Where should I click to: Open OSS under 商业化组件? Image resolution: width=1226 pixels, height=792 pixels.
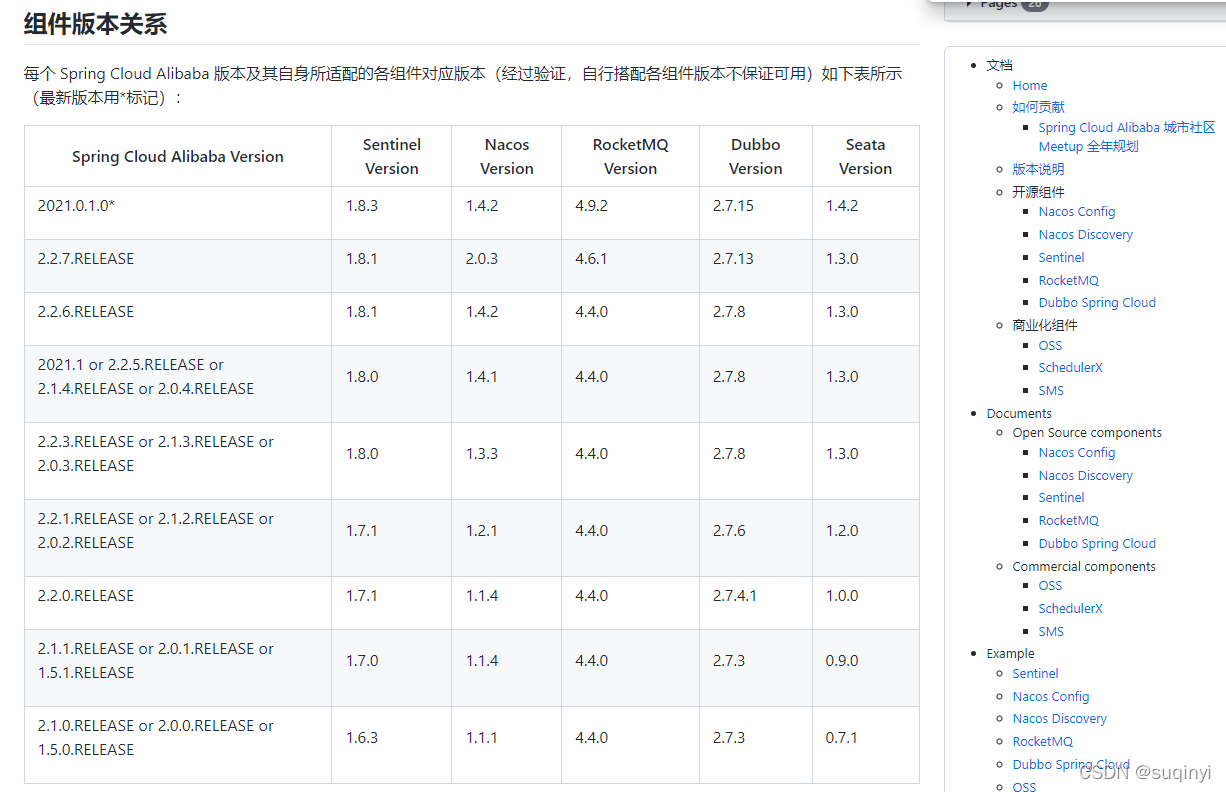tap(1050, 346)
